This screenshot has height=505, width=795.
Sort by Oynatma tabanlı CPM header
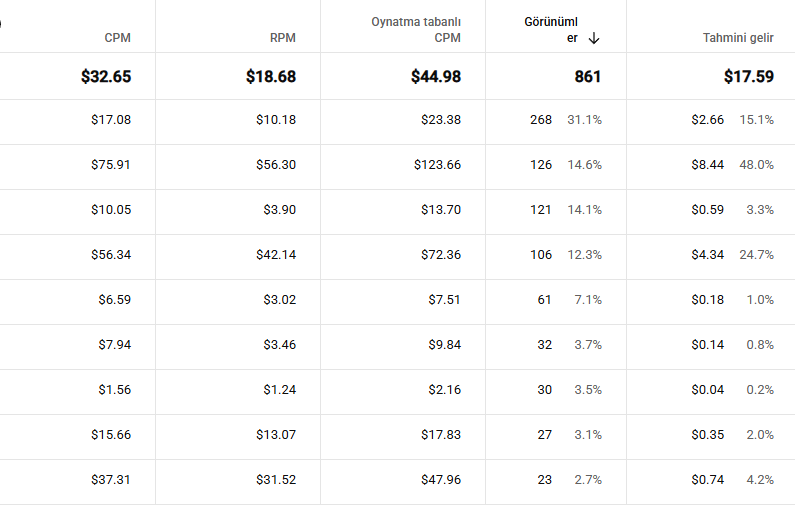pyautogui.click(x=416, y=30)
